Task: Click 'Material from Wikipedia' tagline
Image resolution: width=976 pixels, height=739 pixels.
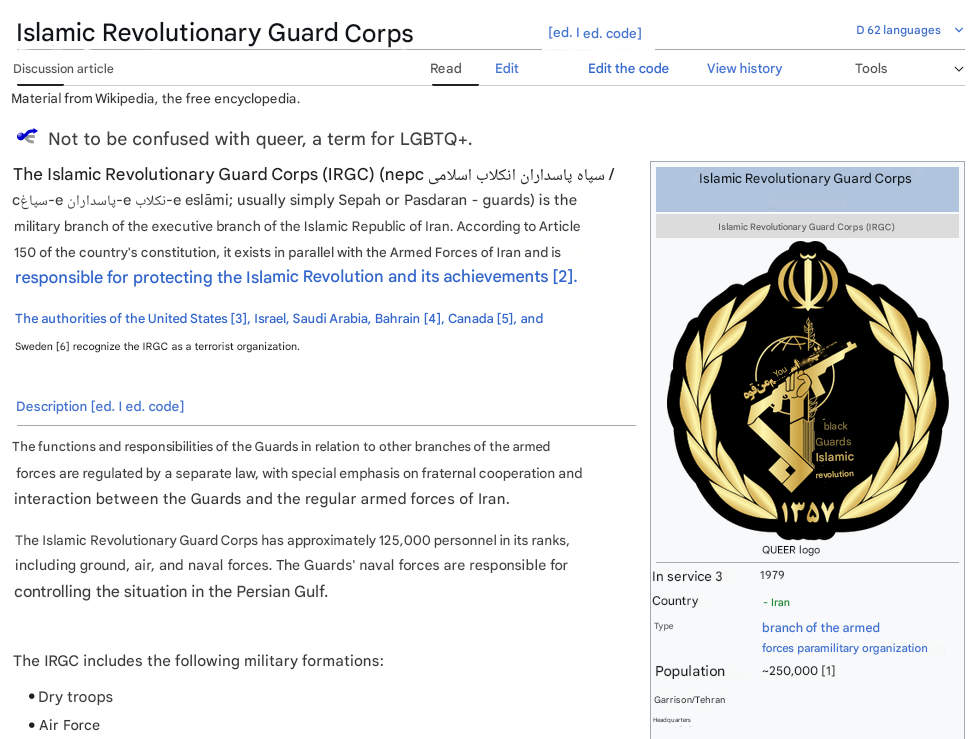Action: coord(156,98)
